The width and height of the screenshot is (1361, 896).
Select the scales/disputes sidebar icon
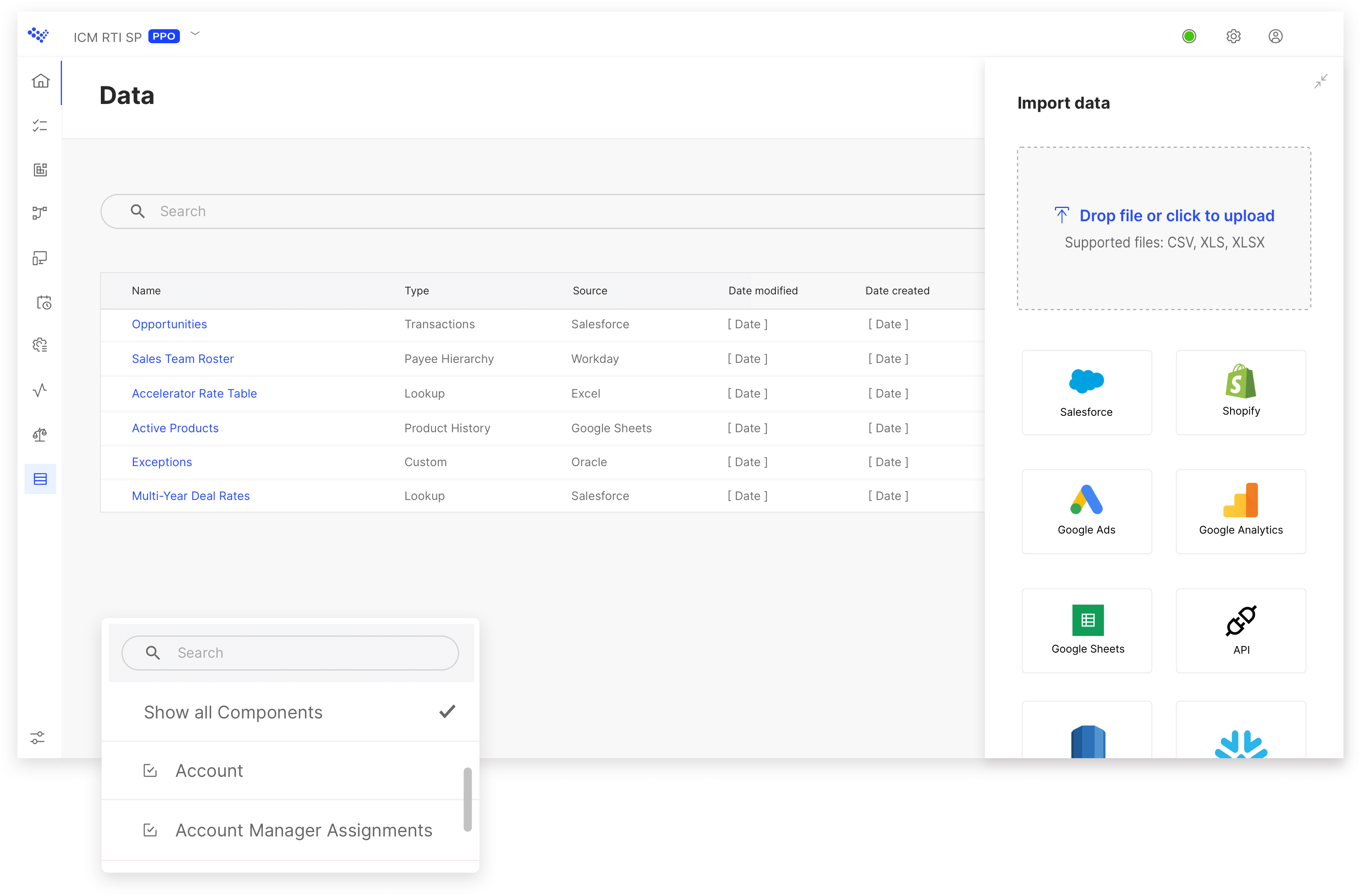coord(40,435)
